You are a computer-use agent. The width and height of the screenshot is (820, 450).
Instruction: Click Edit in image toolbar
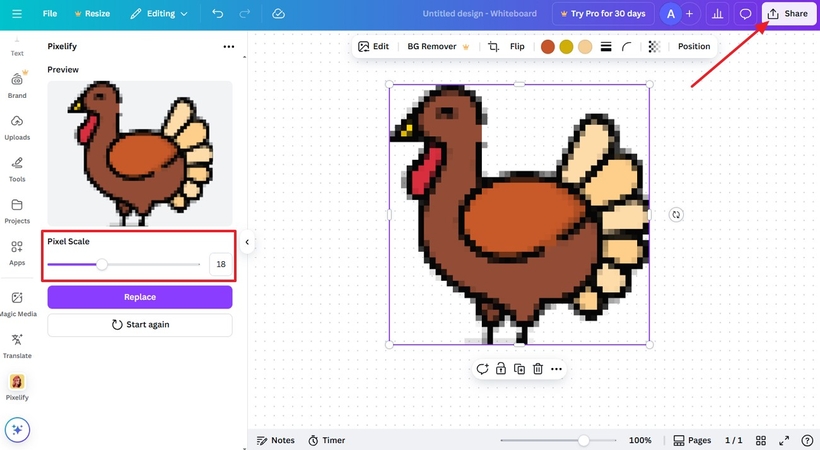tap(373, 46)
